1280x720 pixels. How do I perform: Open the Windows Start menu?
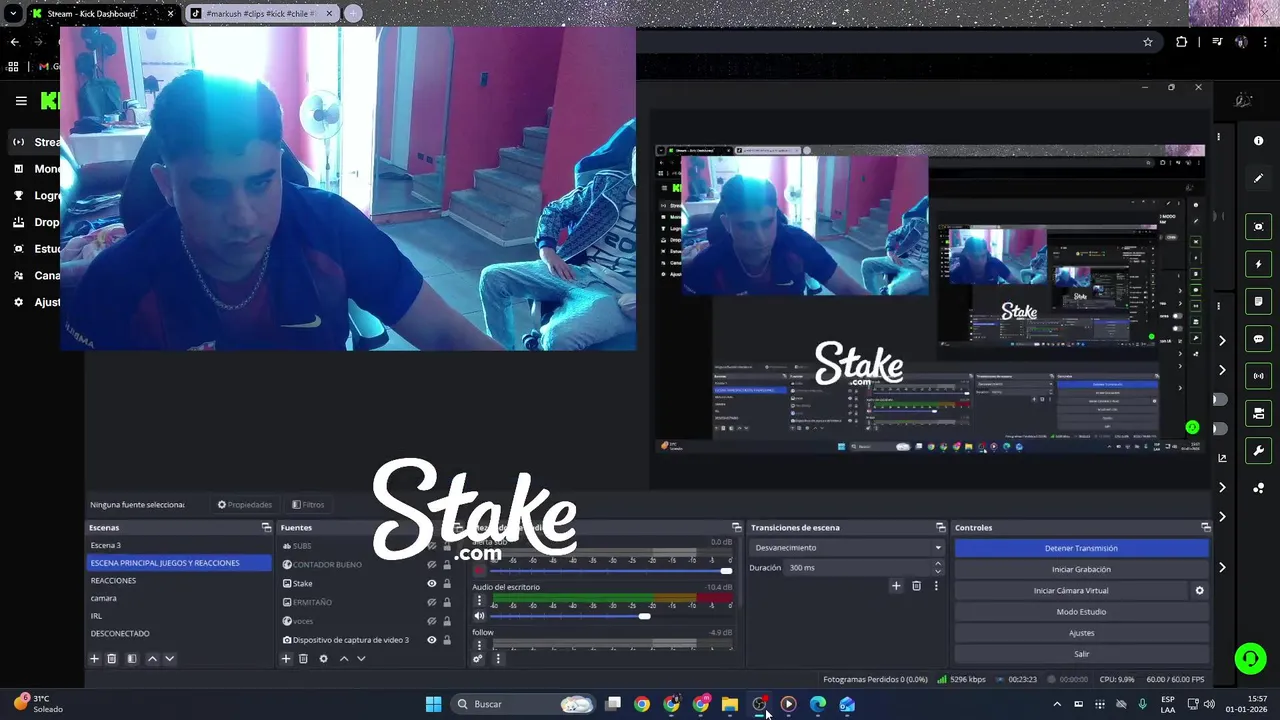(433, 704)
